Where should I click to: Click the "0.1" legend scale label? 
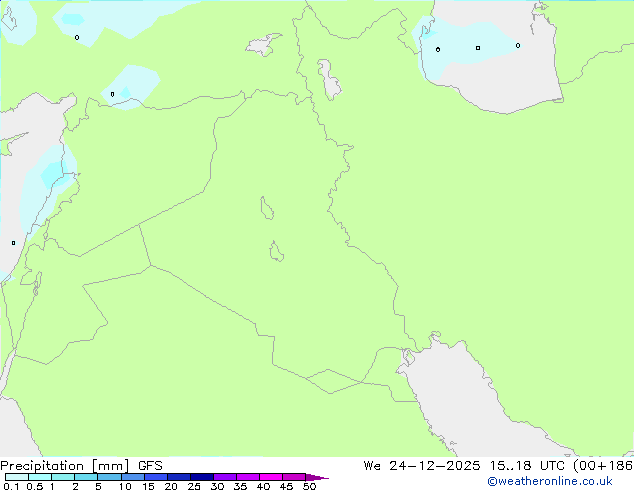pos(11,486)
